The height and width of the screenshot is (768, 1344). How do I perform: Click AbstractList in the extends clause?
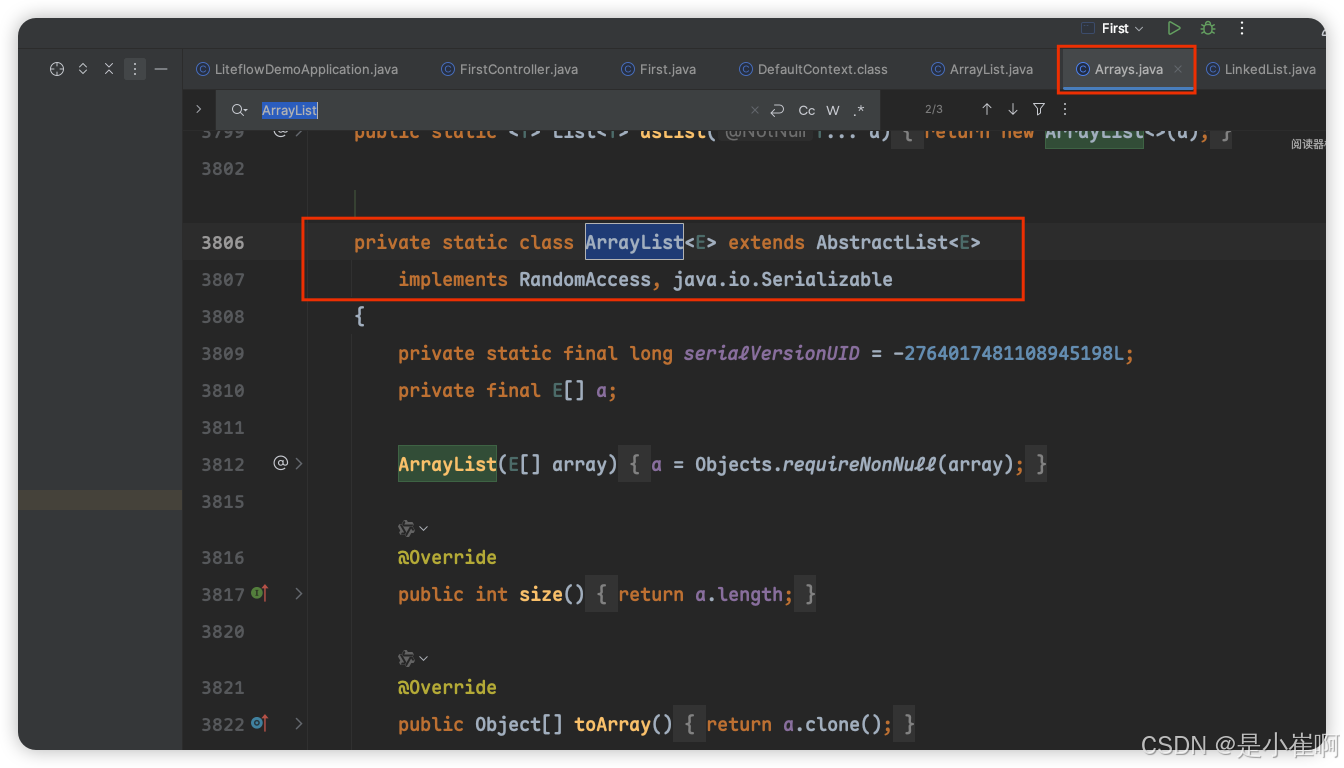pyautogui.click(x=881, y=242)
